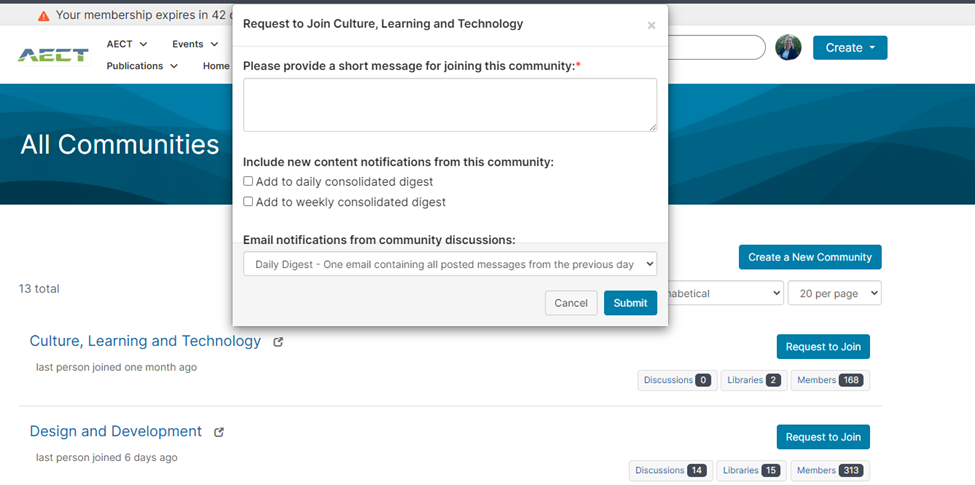Close the Request to Join dialog

click(x=651, y=26)
